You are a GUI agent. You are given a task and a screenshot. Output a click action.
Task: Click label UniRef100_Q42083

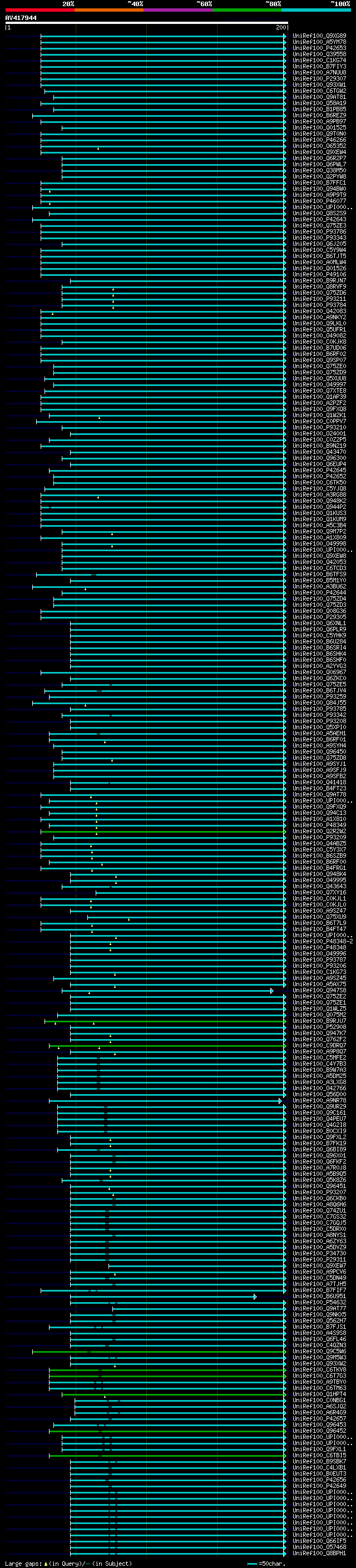click(x=319, y=311)
